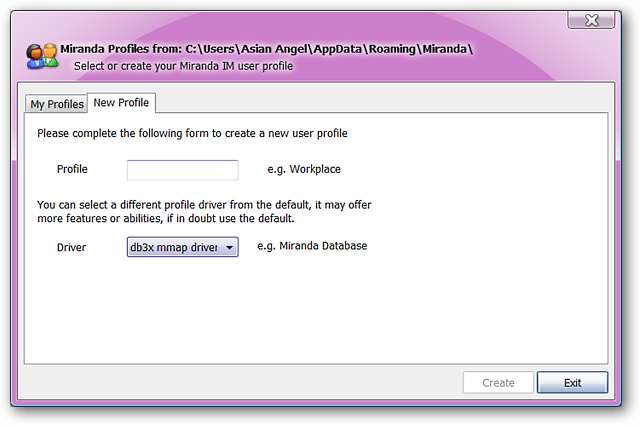Click the 'Please complete the following form' text
The image size is (640, 425).
[191, 133]
